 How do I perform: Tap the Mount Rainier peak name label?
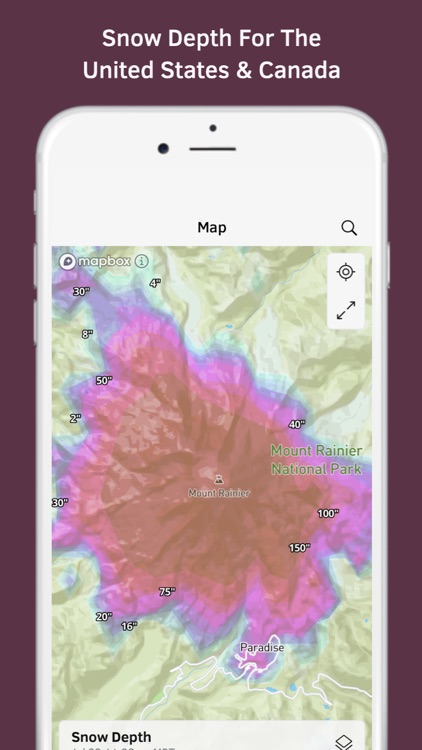tap(219, 493)
